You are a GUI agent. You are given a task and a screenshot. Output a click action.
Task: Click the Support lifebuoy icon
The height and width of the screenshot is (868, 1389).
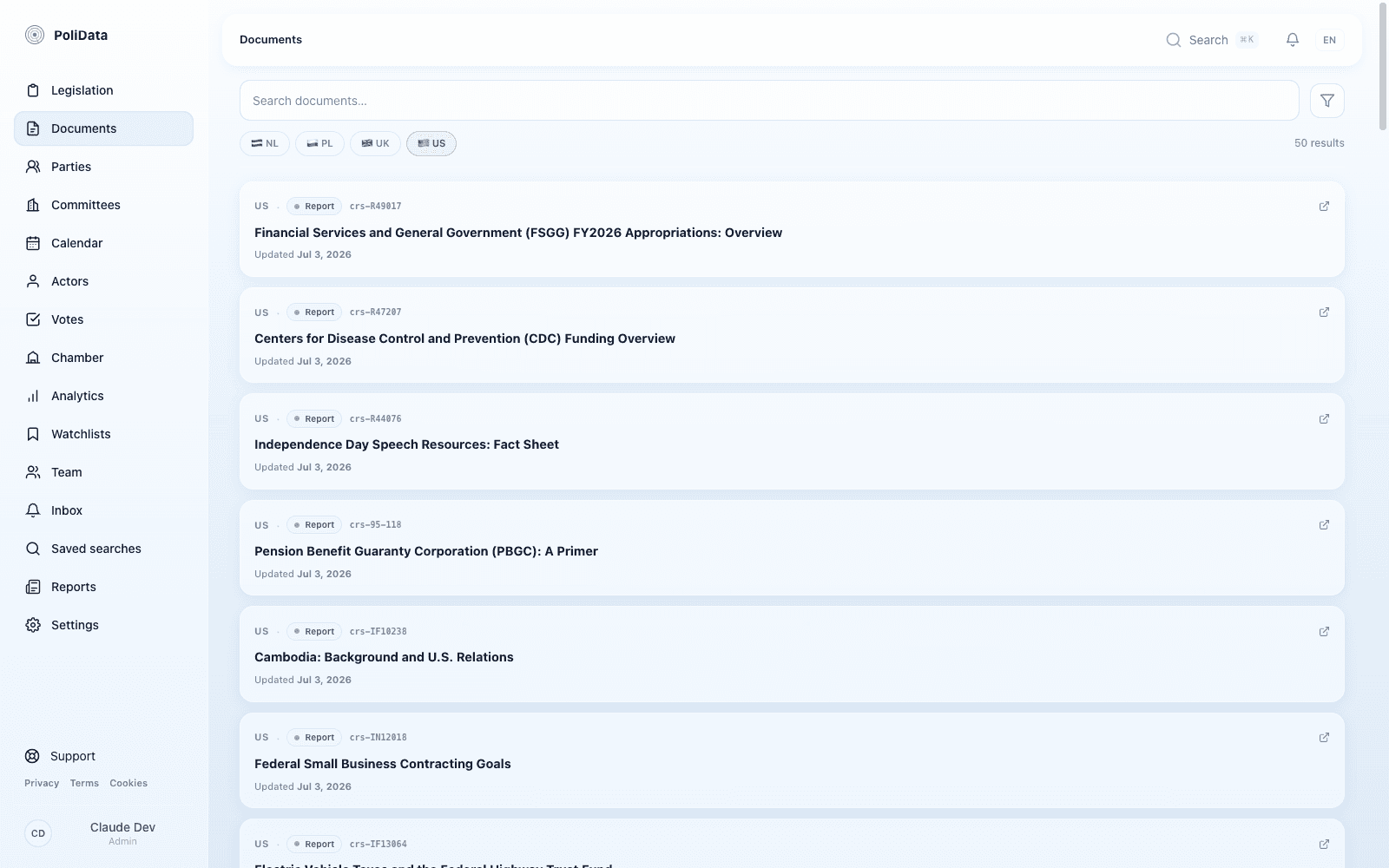coord(32,756)
